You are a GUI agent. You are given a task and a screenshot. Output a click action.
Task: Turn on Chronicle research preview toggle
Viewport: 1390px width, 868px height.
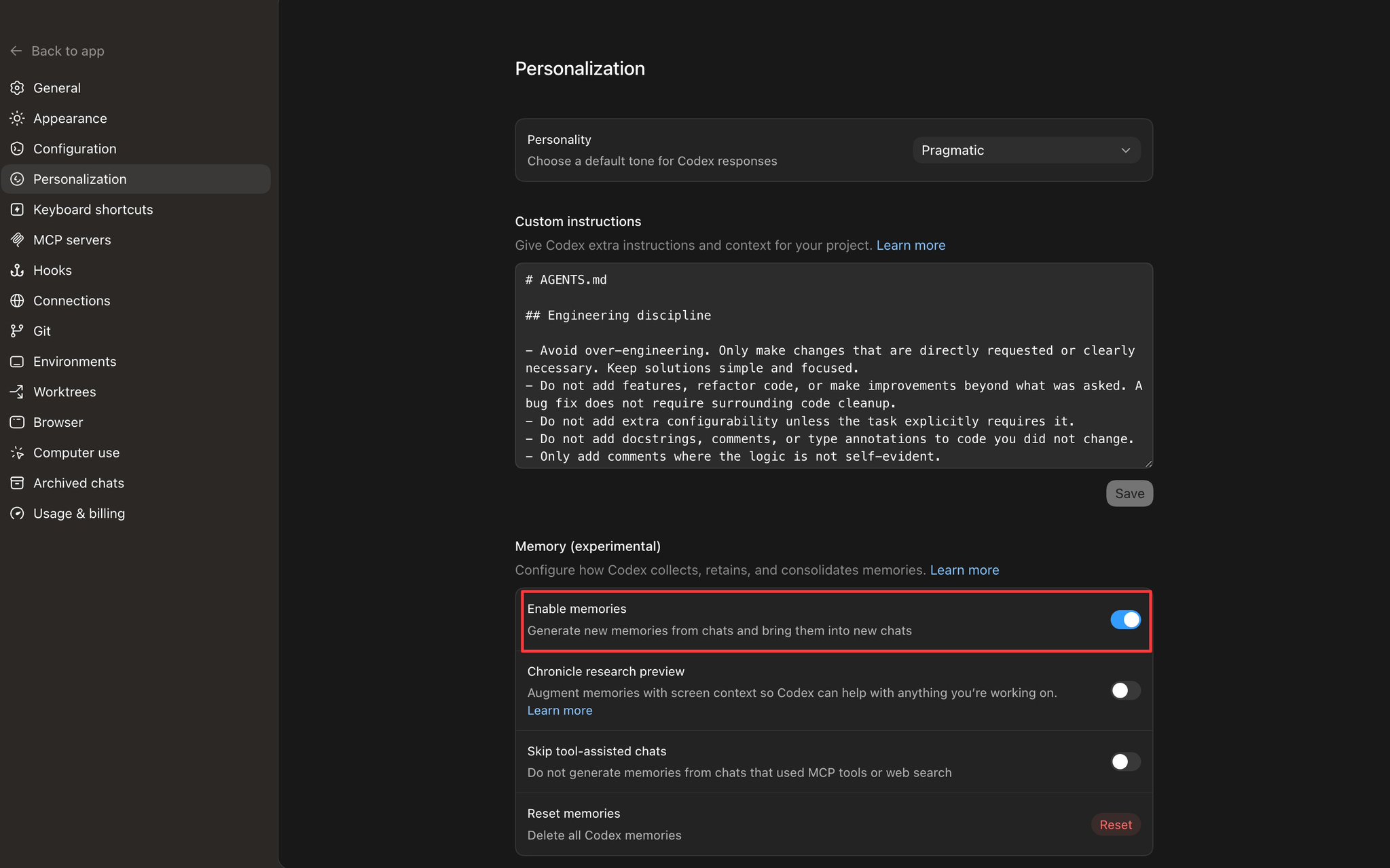[1125, 691]
